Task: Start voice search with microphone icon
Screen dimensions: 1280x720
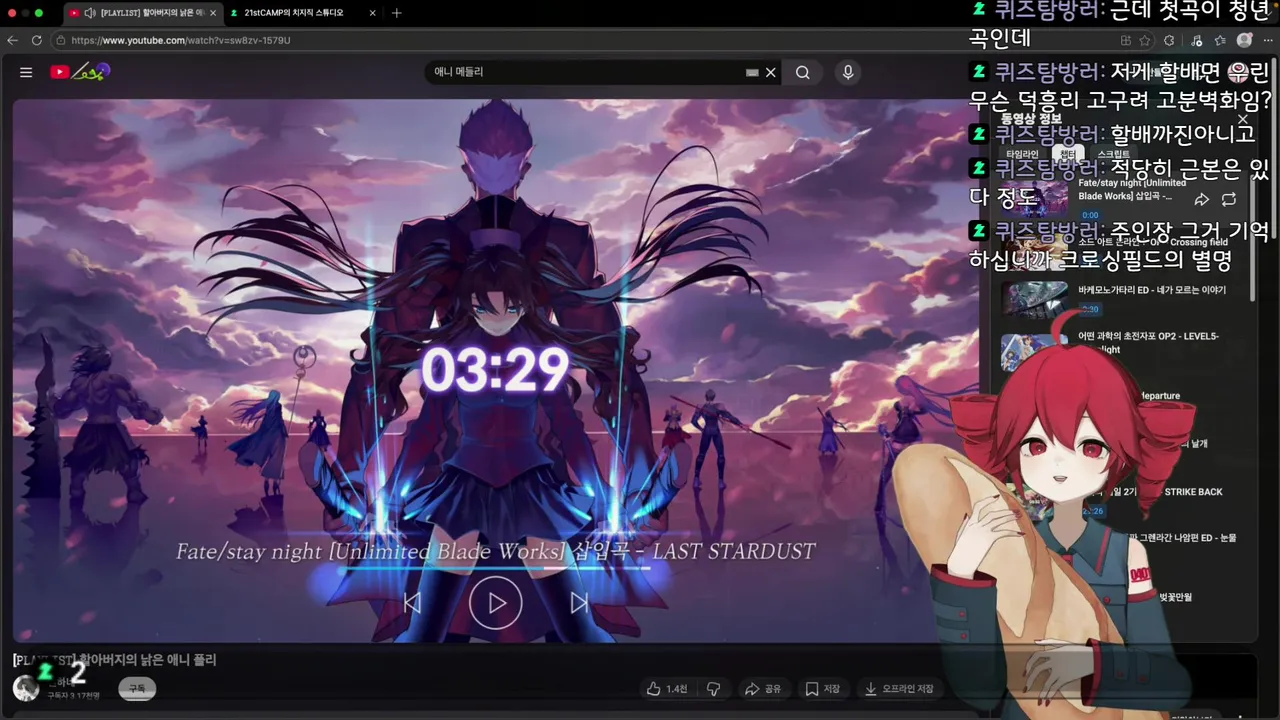Action: [848, 72]
